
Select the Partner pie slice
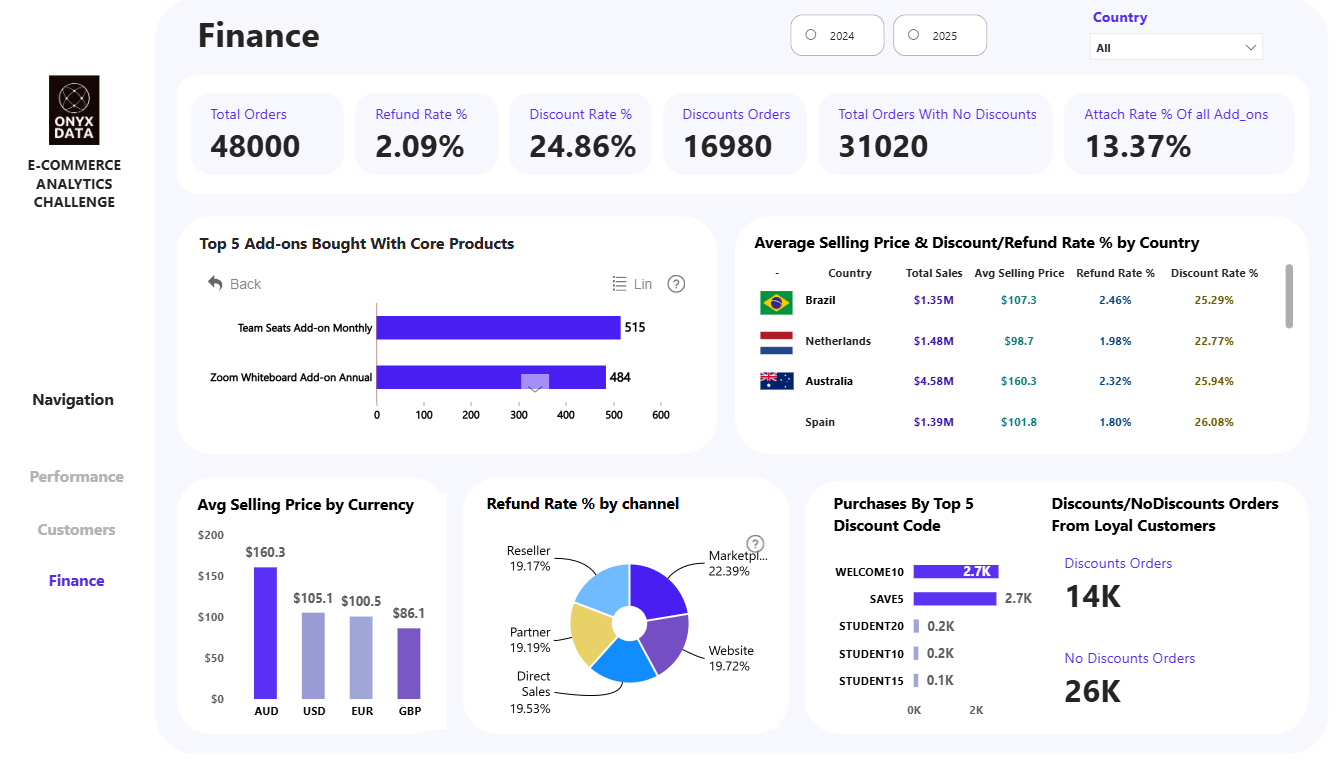click(590, 632)
